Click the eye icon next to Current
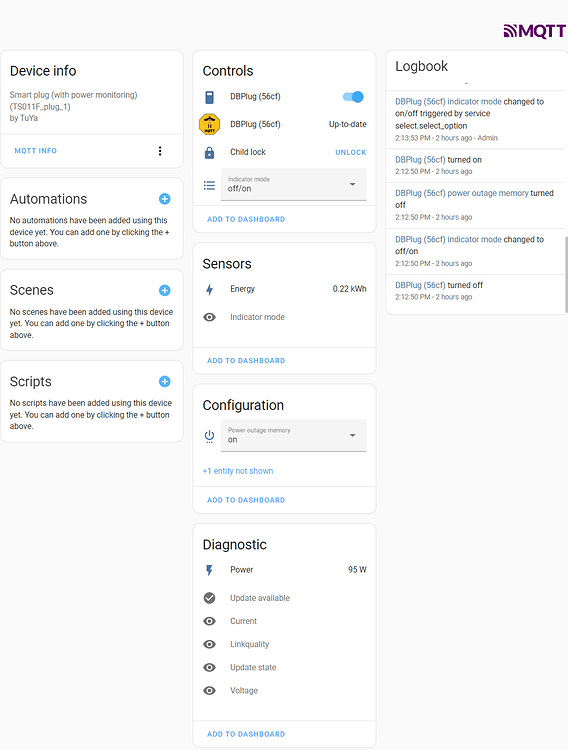The image size is (568, 750). [x=210, y=621]
